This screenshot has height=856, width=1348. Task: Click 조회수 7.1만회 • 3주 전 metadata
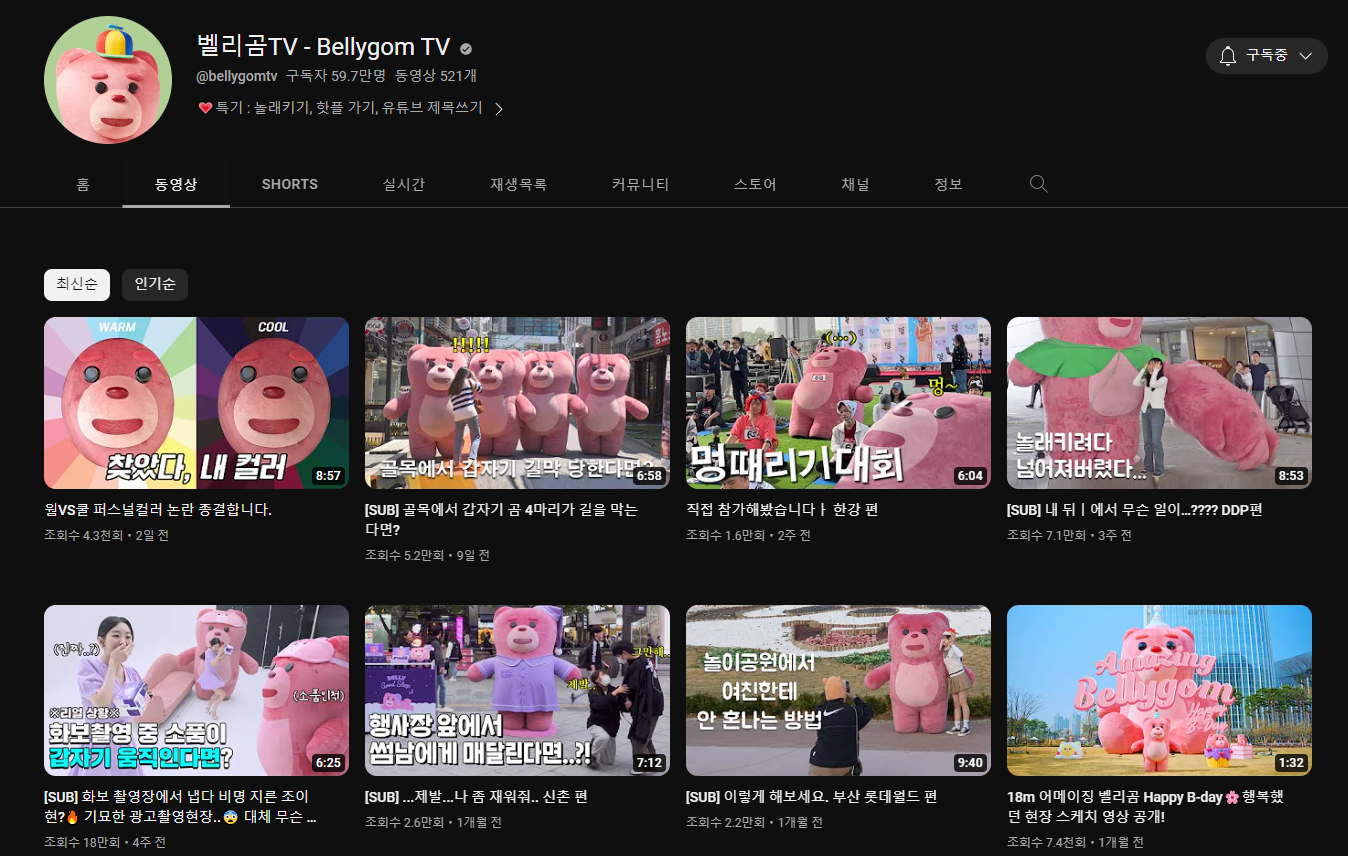[x=1069, y=536]
